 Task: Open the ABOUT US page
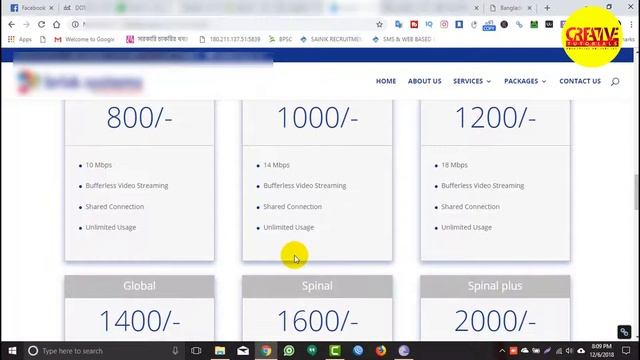(424, 81)
